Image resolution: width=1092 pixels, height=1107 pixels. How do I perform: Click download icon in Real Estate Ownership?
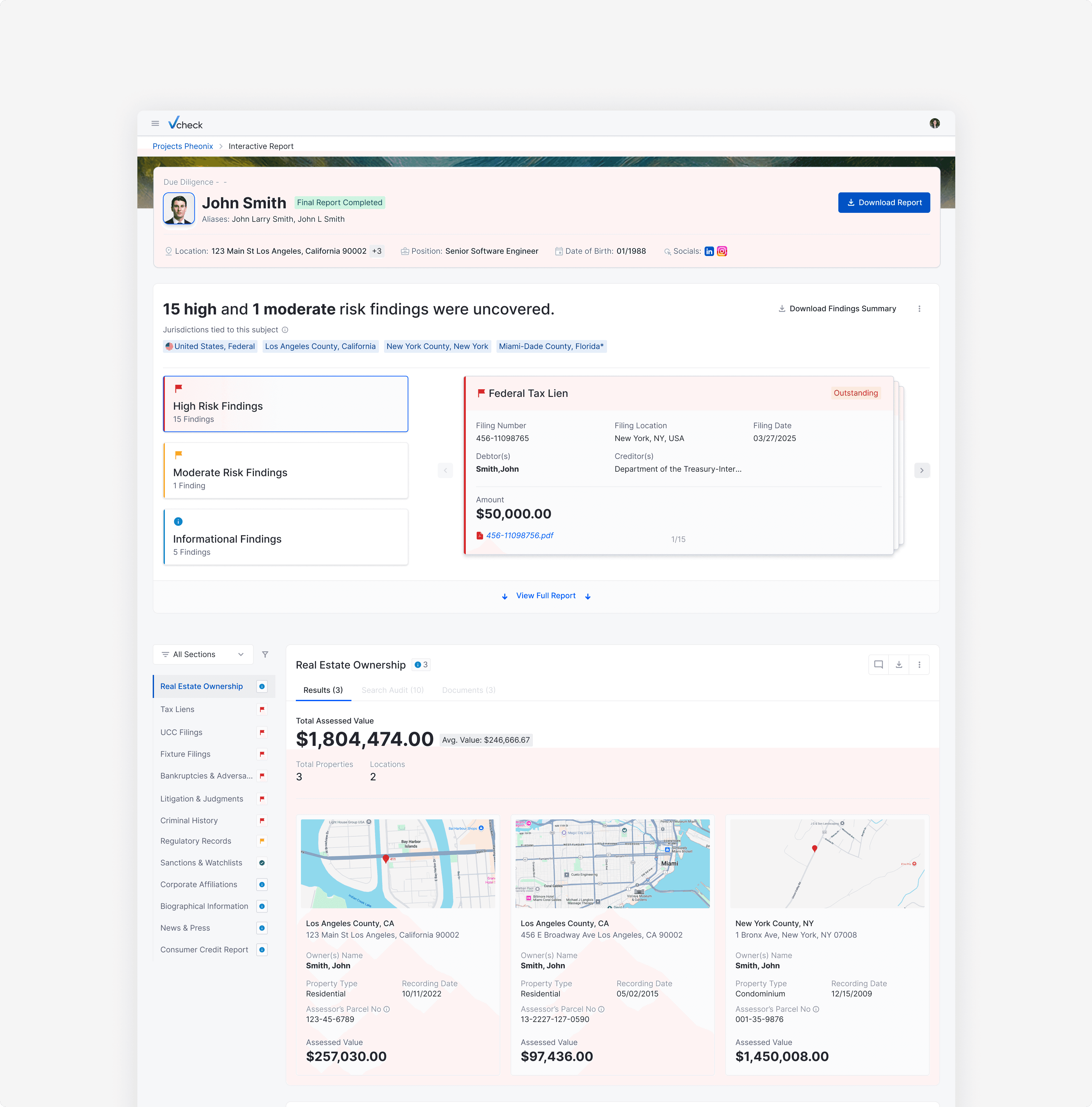click(x=899, y=665)
